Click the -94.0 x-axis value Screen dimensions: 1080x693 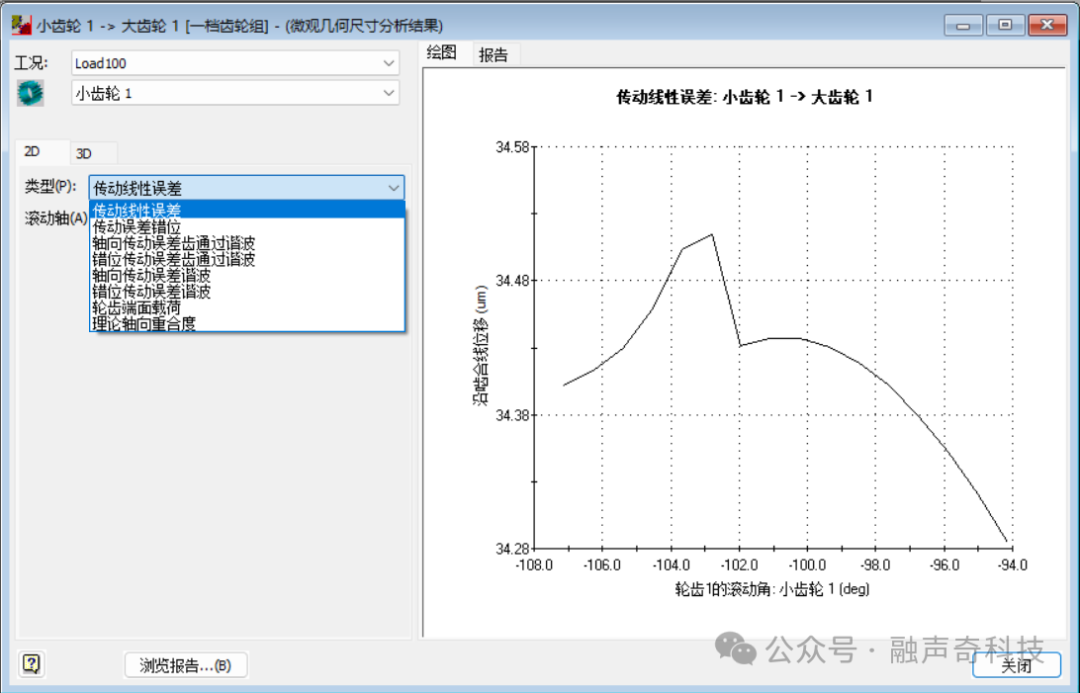click(x=1012, y=566)
